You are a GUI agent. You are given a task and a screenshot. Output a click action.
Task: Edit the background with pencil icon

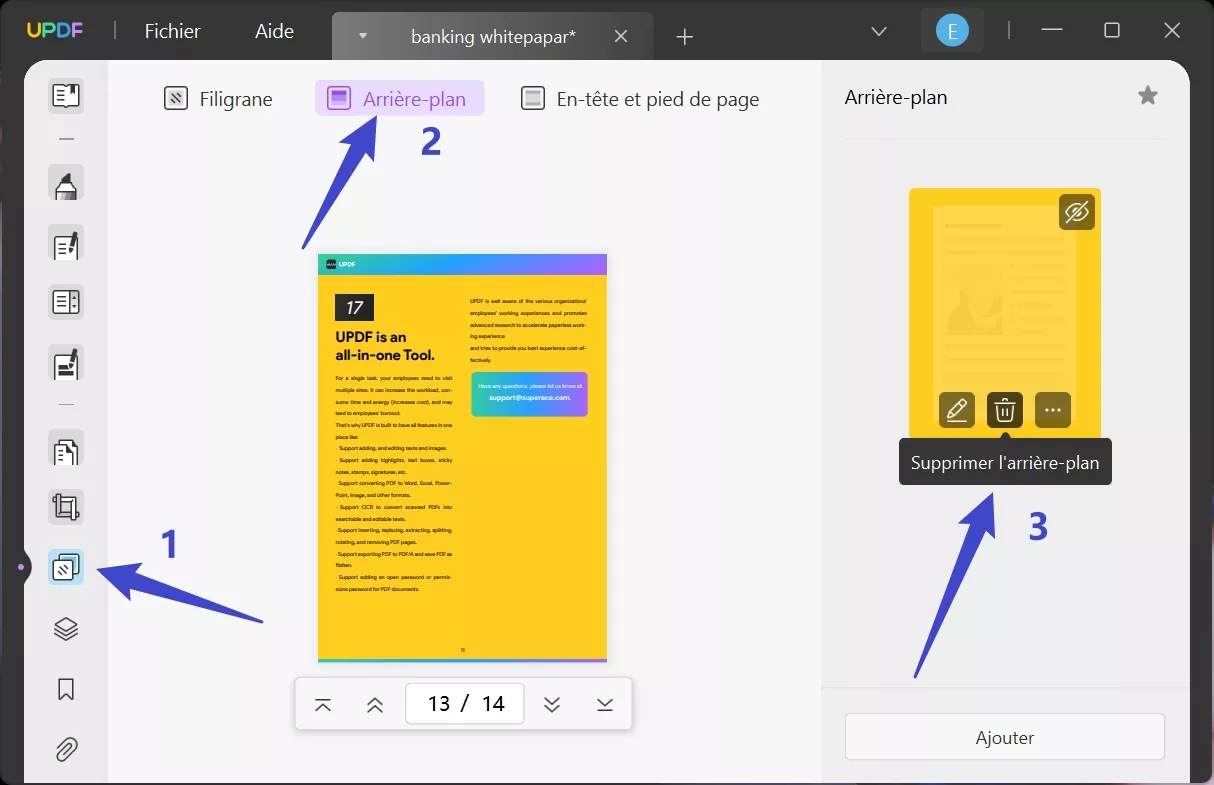pyautogui.click(x=956, y=410)
